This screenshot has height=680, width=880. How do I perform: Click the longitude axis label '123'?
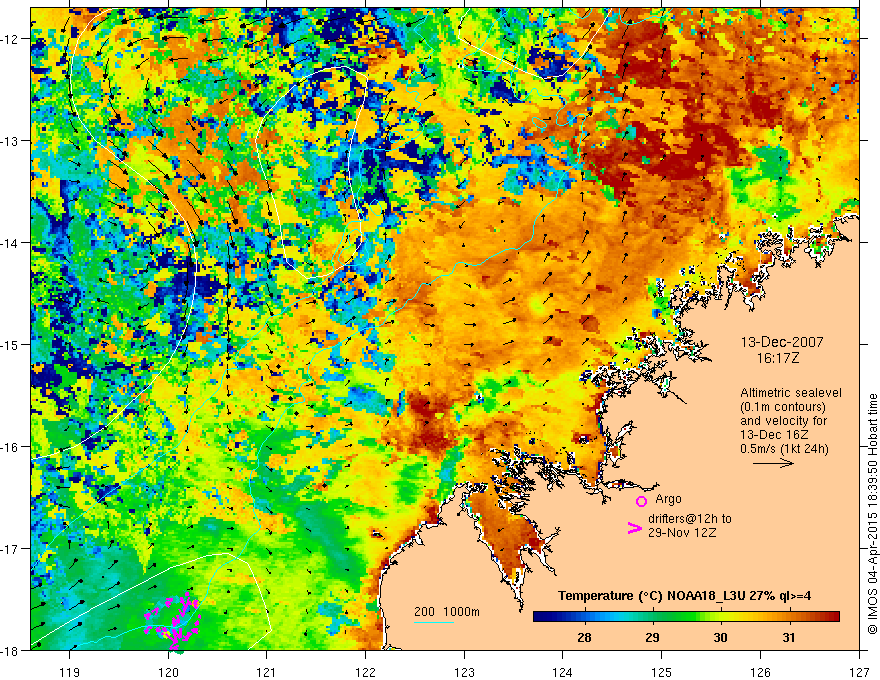[464, 672]
